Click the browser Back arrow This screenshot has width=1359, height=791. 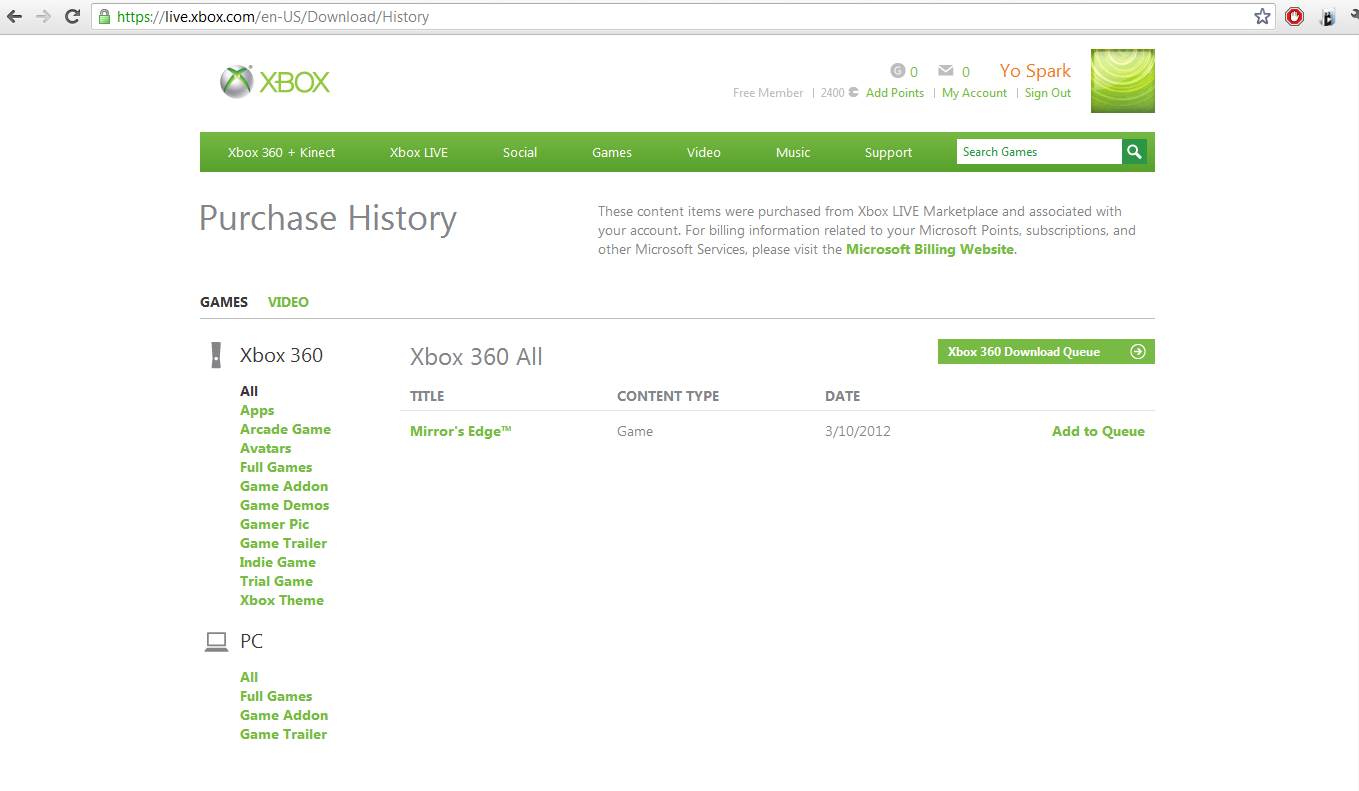pyautogui.click(x=15, y=17)
